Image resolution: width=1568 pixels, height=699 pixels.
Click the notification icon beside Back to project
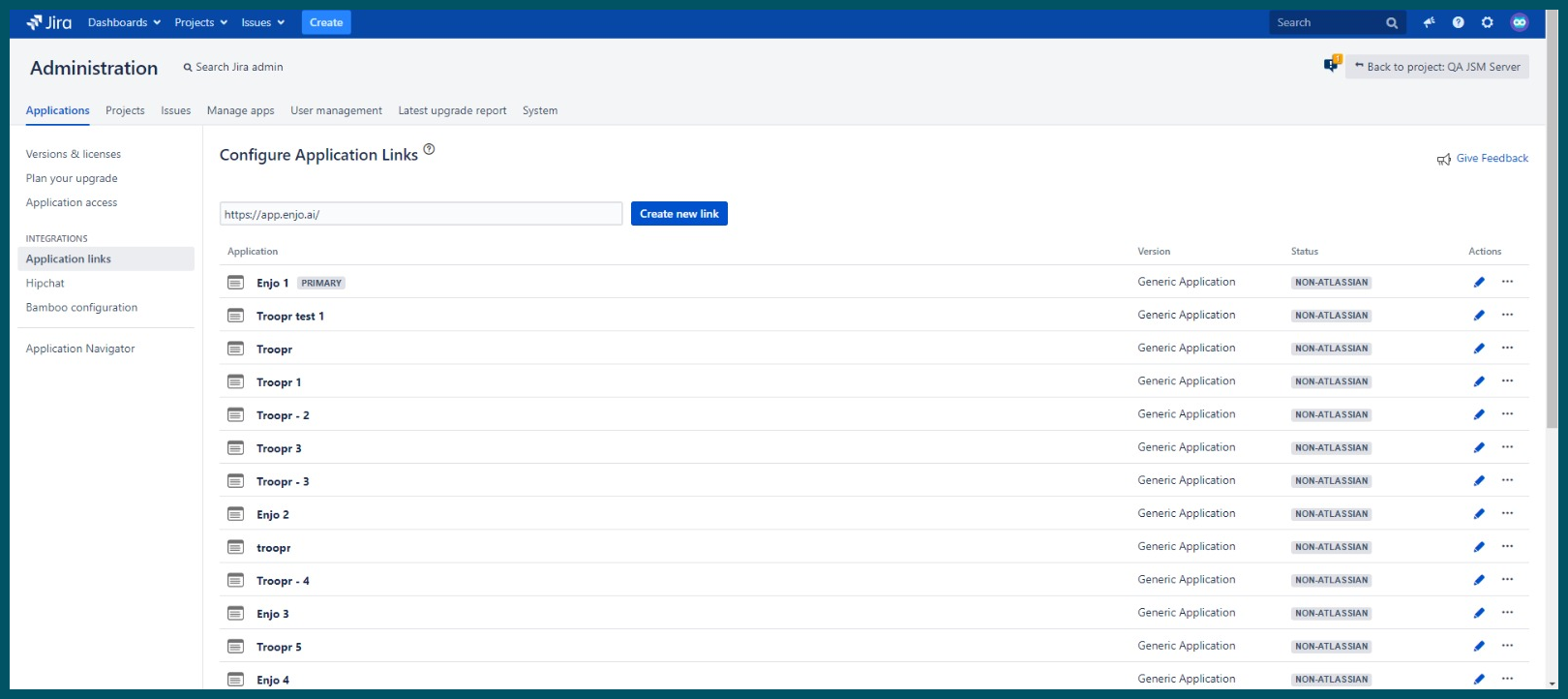(x=1332, y=64)
